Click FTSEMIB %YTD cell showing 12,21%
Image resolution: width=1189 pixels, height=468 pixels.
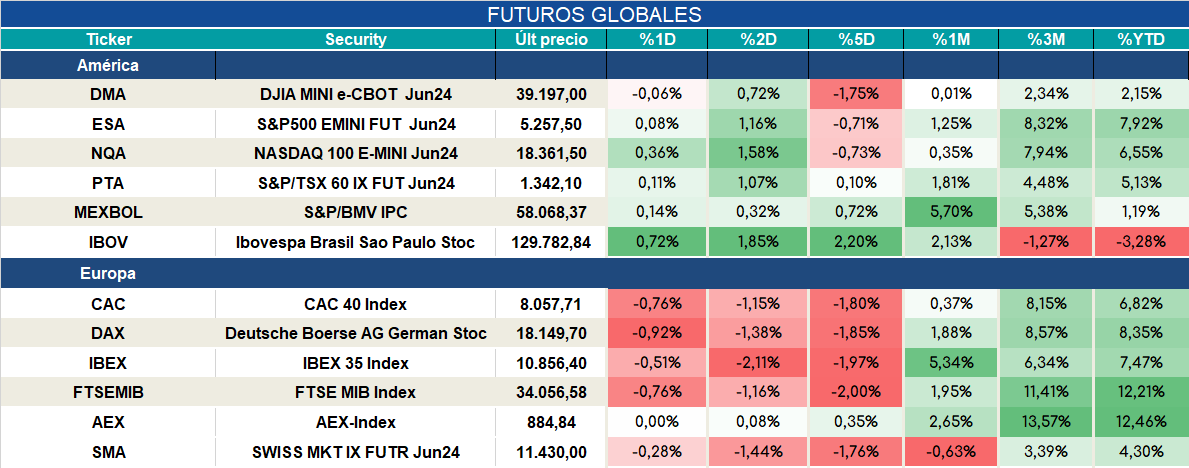(x=1140, y=393)
